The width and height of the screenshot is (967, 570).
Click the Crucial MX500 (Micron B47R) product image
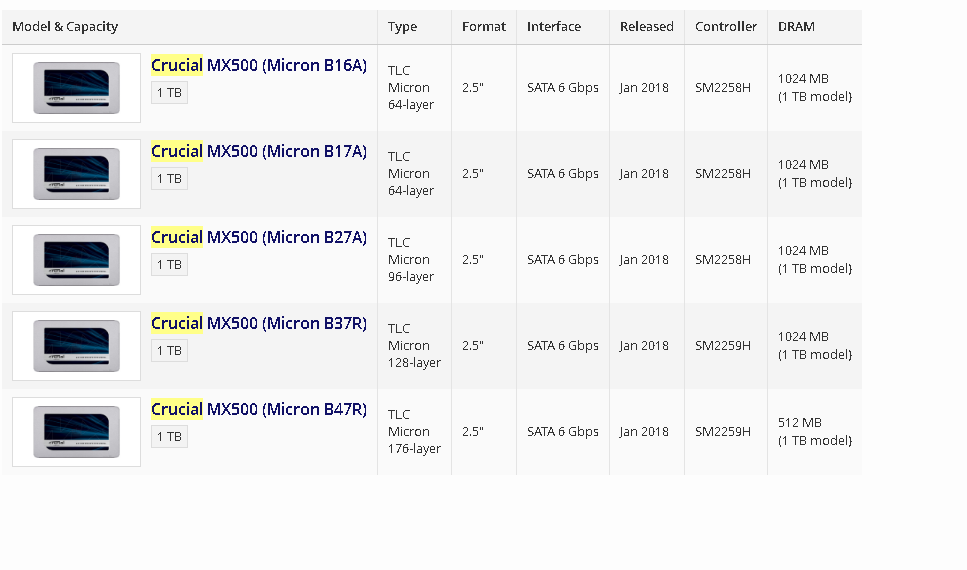[x=76, y=432]
